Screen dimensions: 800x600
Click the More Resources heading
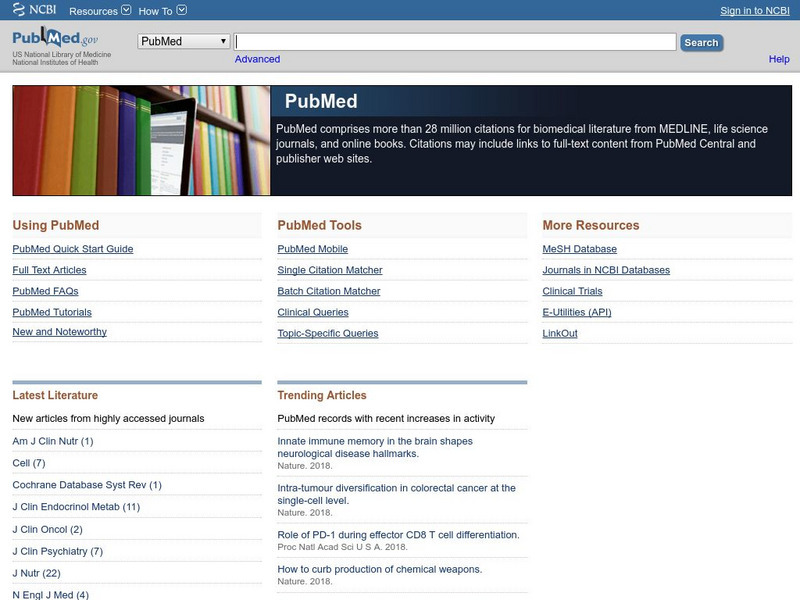(590, 226)
